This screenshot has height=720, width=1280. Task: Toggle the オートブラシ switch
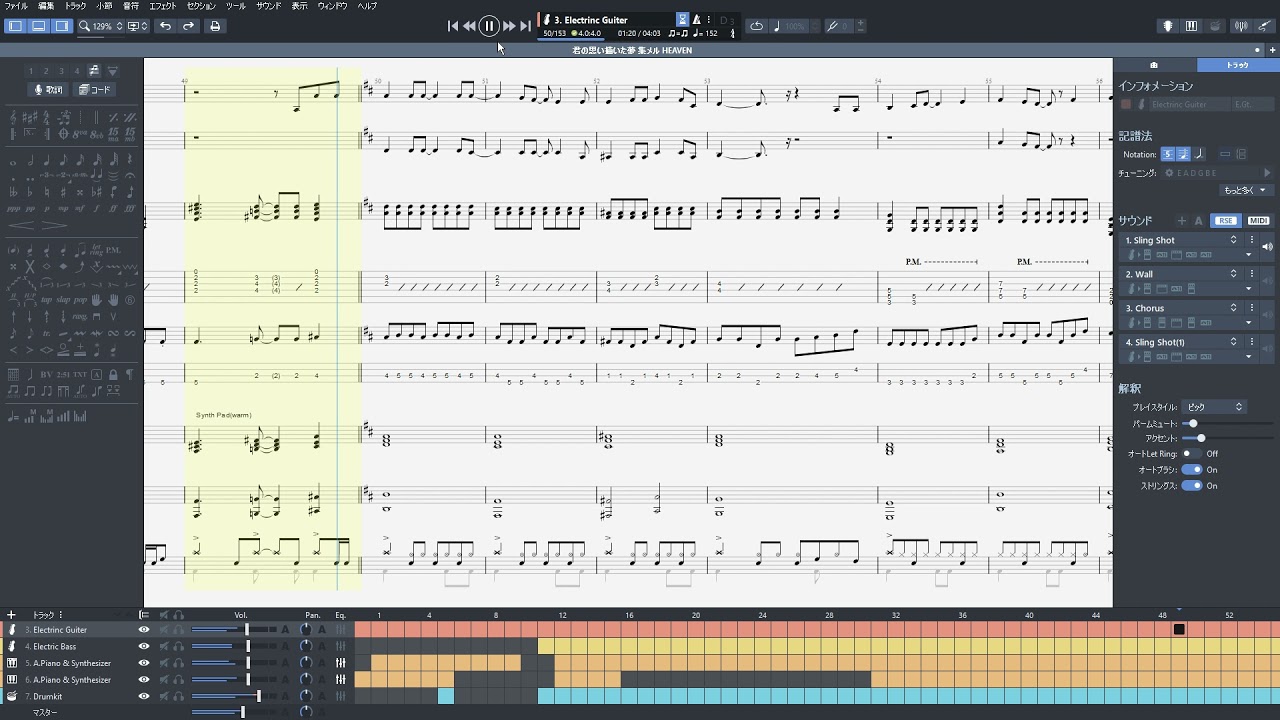point(1192,470)
